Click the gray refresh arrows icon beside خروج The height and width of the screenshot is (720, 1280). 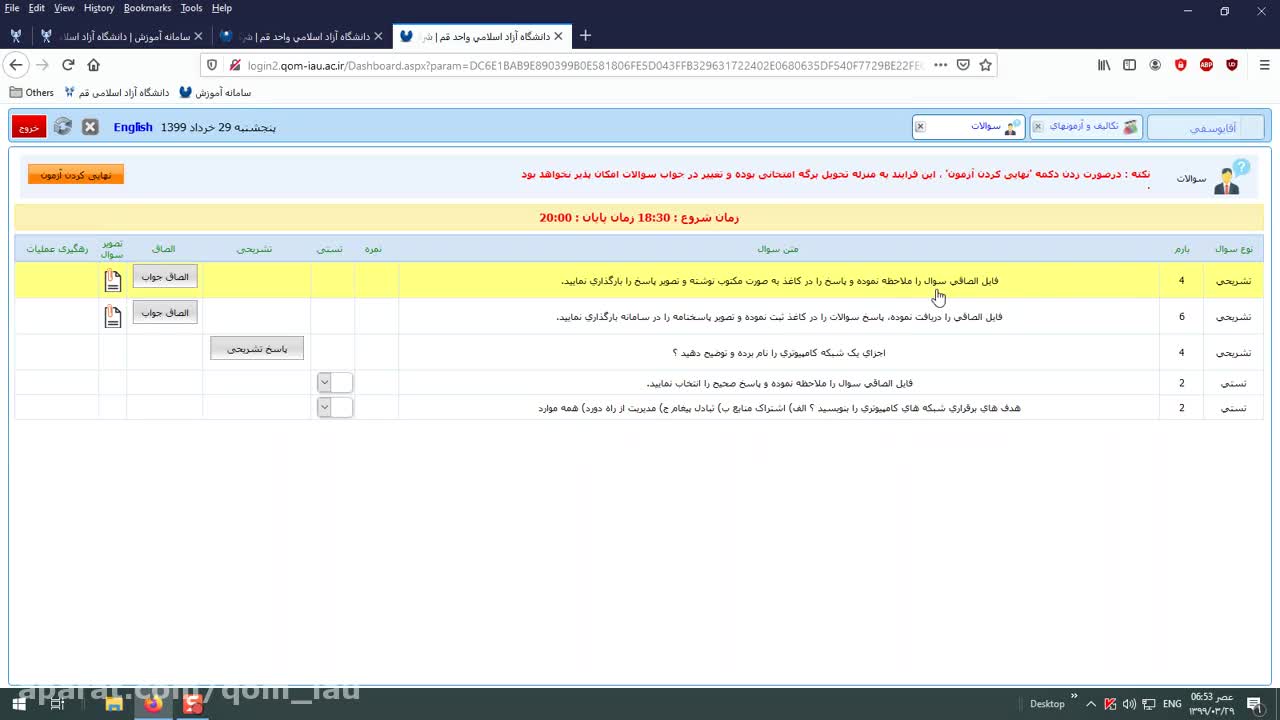(63, 127)
